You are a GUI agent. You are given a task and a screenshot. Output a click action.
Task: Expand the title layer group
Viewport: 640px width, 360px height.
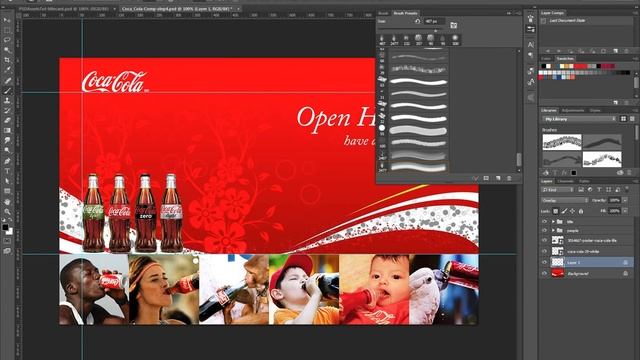(553, 222)
